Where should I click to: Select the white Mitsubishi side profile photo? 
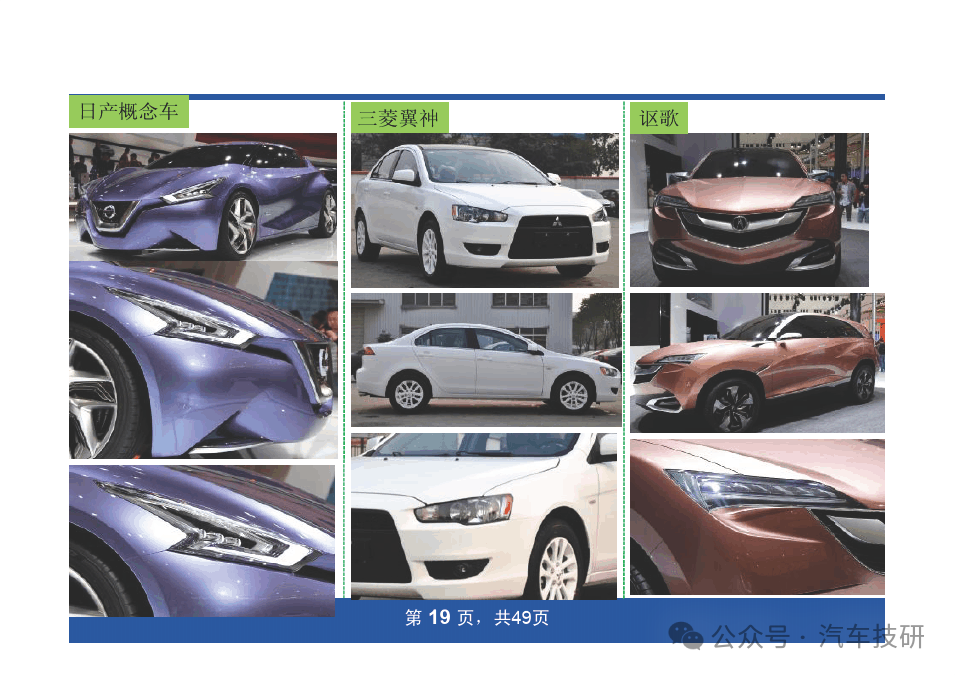[486, 359]
